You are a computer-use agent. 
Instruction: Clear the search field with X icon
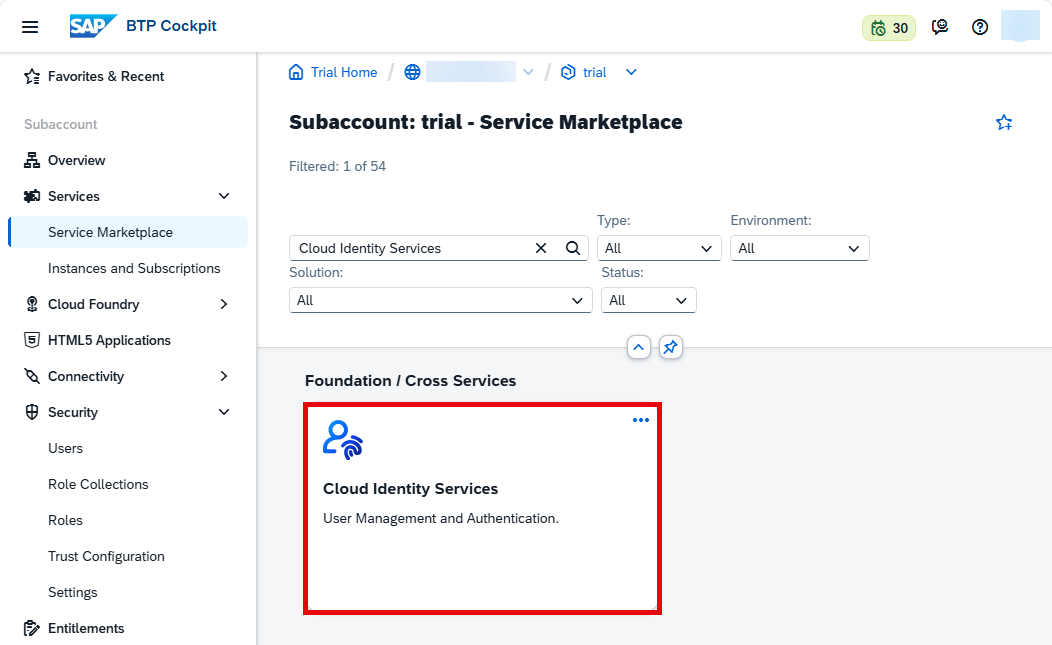tap(541, 248)
